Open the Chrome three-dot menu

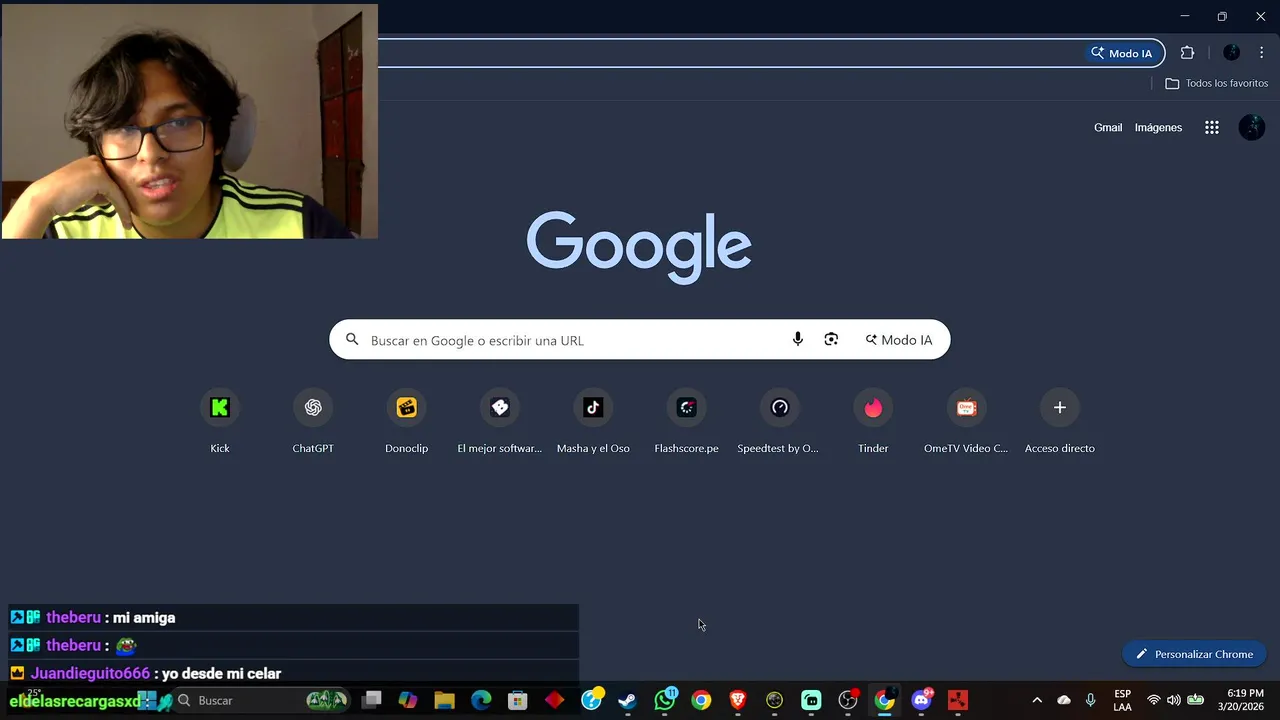[1261, 53]
